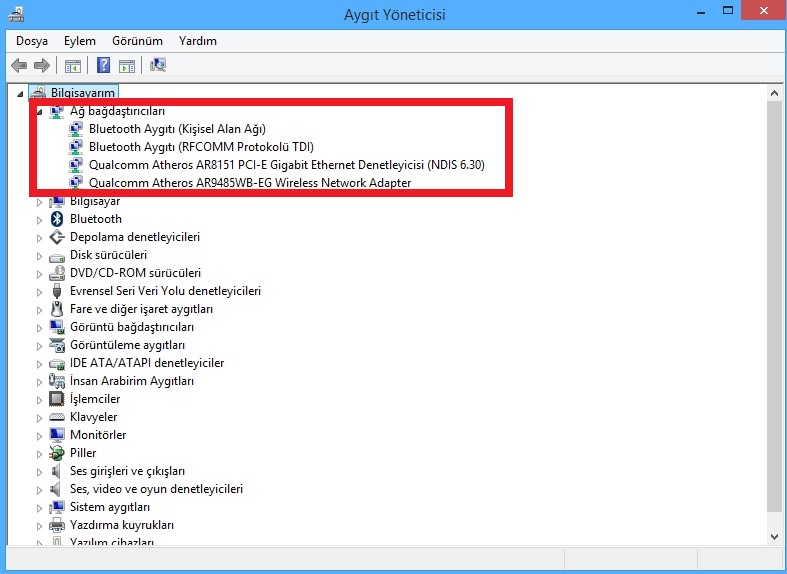
Task: Expand the Görüntü bağdaştırıcıları node
Action: pos(39,328)
